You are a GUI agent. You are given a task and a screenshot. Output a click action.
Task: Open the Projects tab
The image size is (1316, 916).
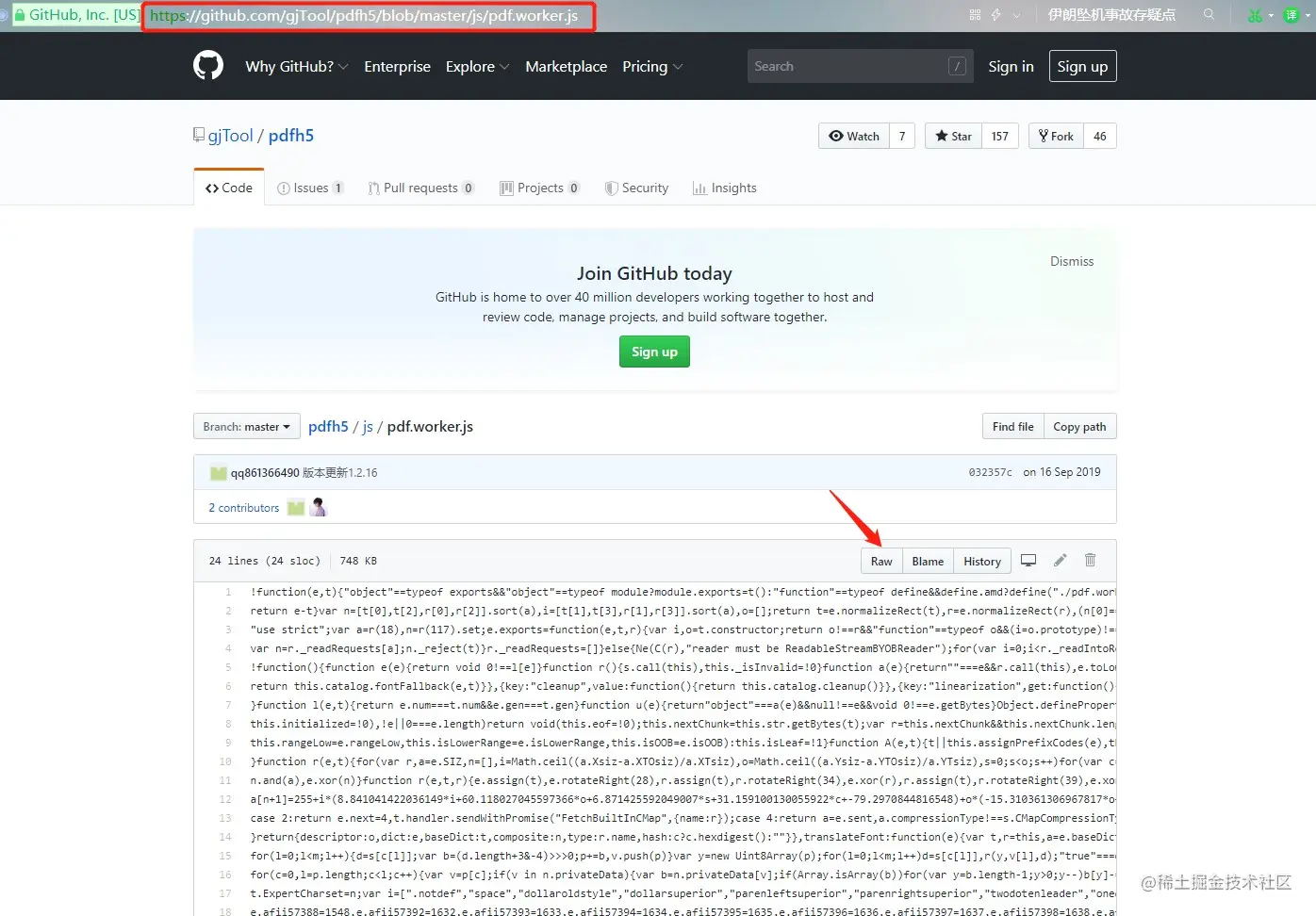tap(539, 188)
